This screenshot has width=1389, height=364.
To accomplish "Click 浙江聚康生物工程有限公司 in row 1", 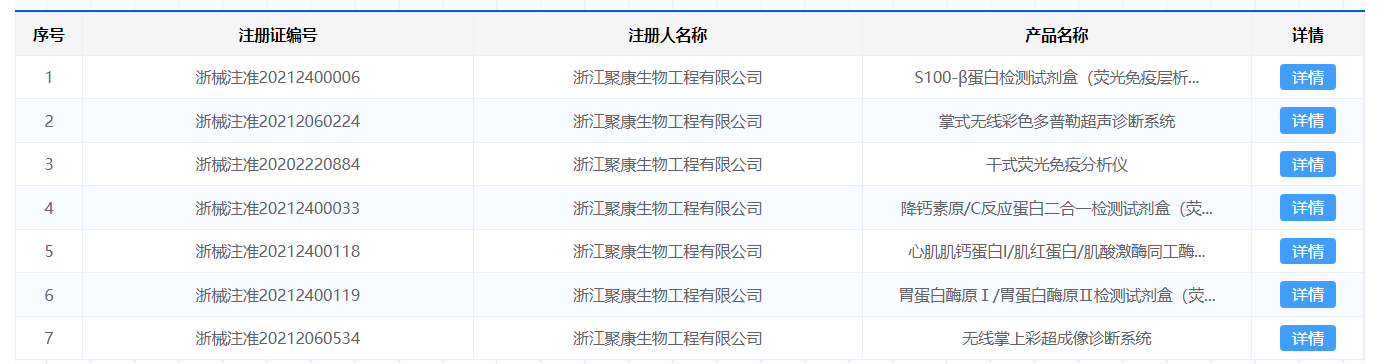I will (668, 78).
